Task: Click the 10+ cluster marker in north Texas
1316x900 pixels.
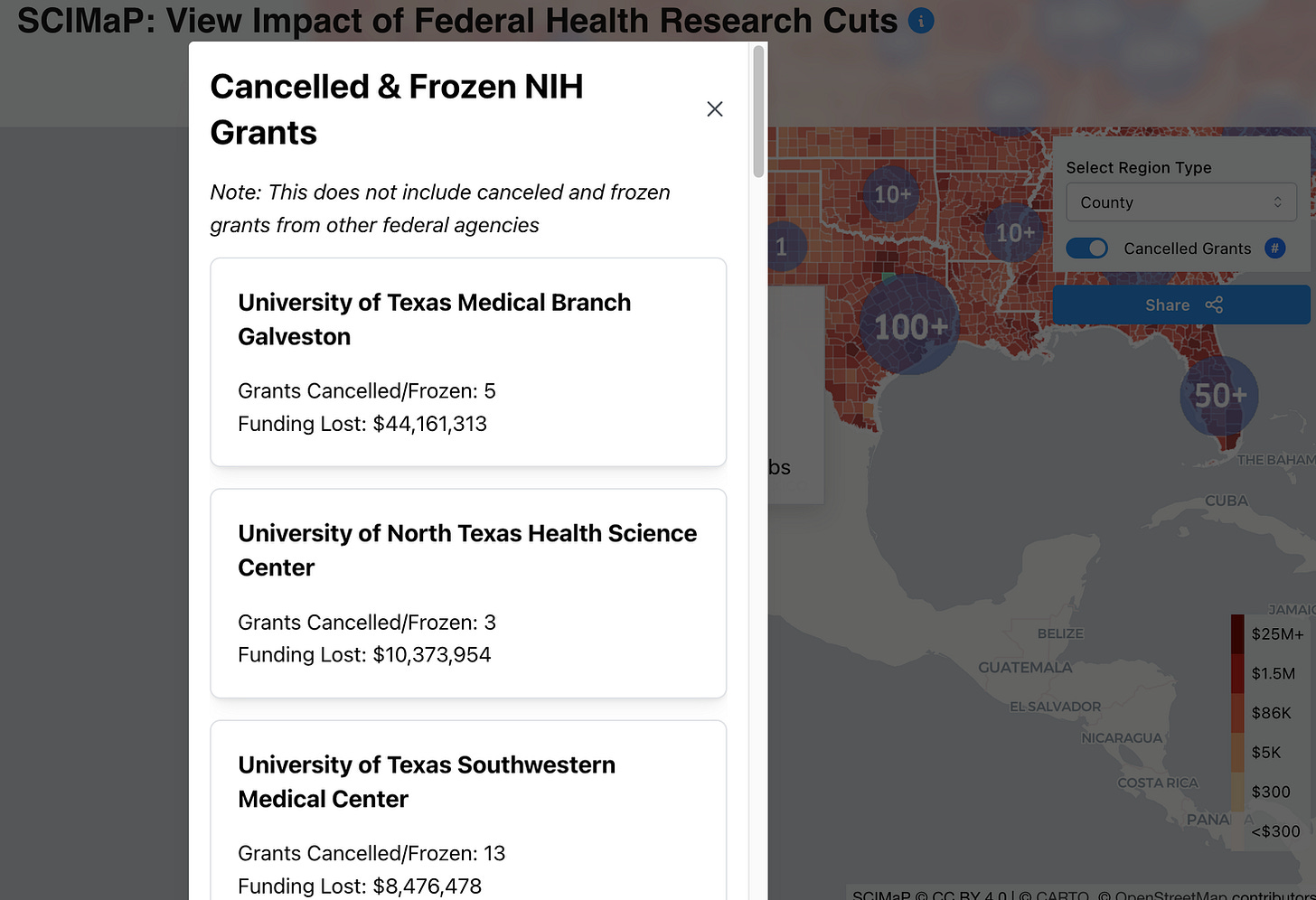Action: (890, 192)
